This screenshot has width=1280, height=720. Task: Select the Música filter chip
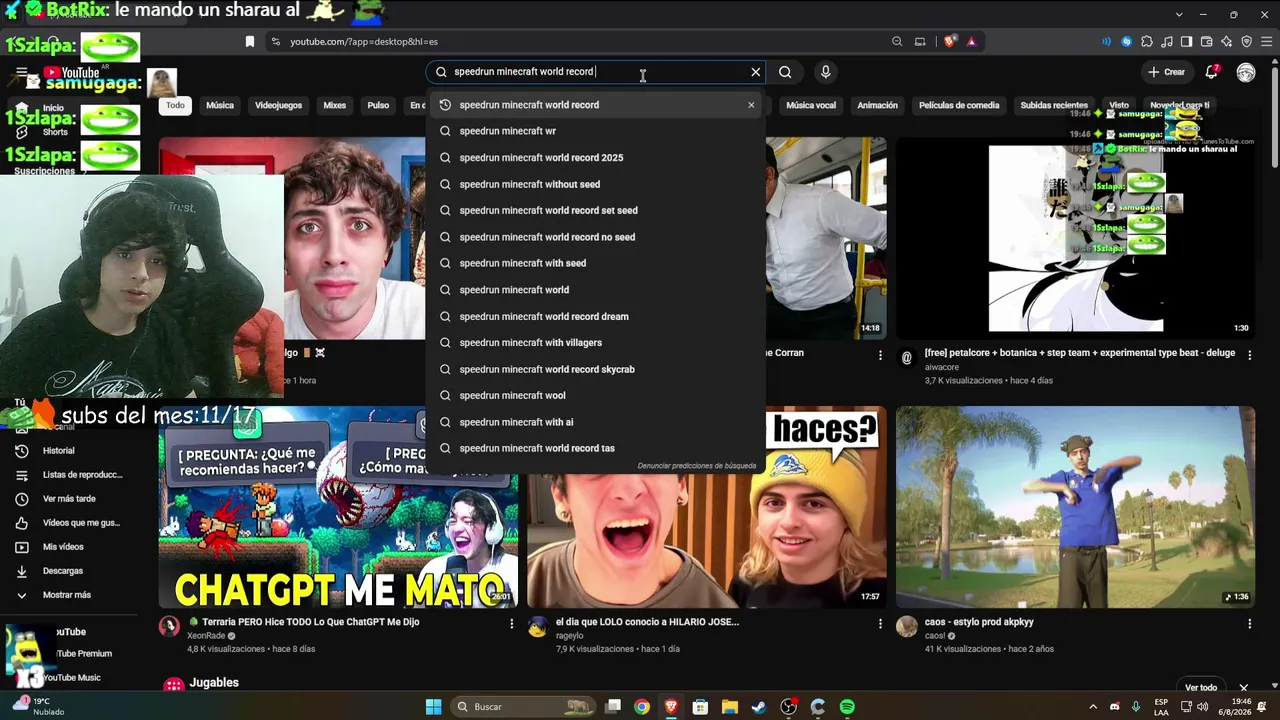pos(220,105)
